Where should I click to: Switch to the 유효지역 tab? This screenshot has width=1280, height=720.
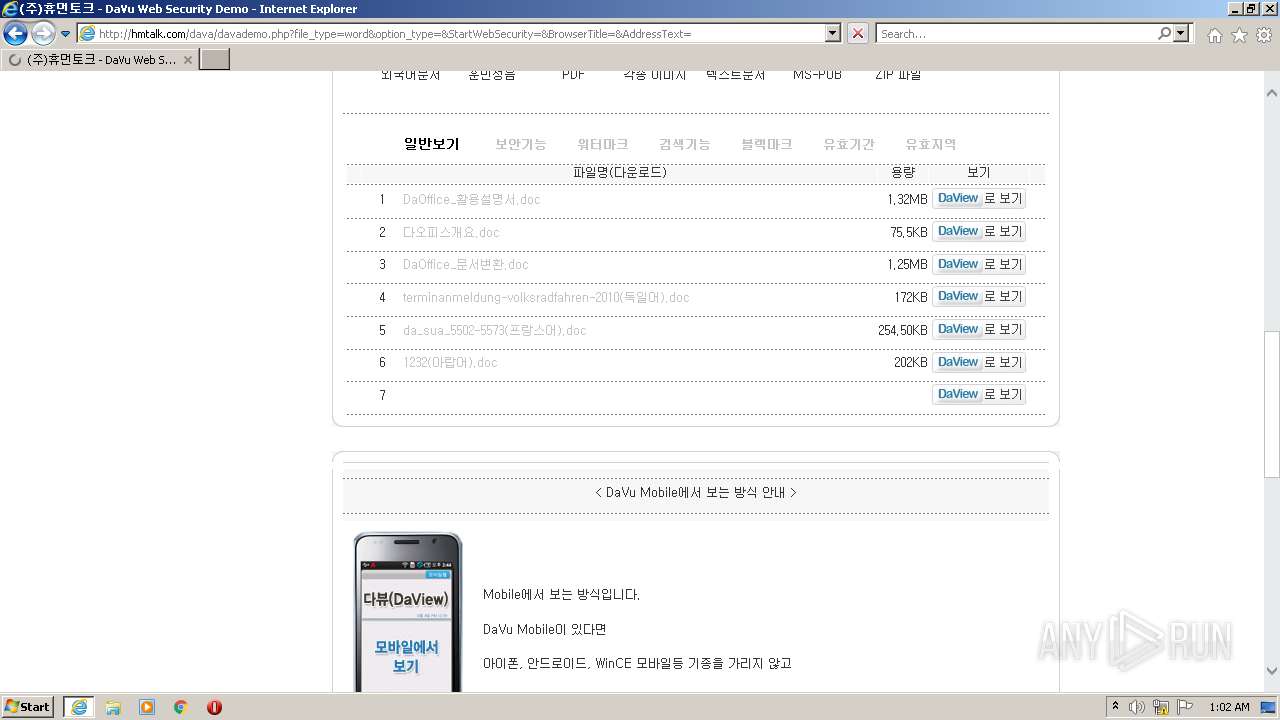[x=931, y=144]
